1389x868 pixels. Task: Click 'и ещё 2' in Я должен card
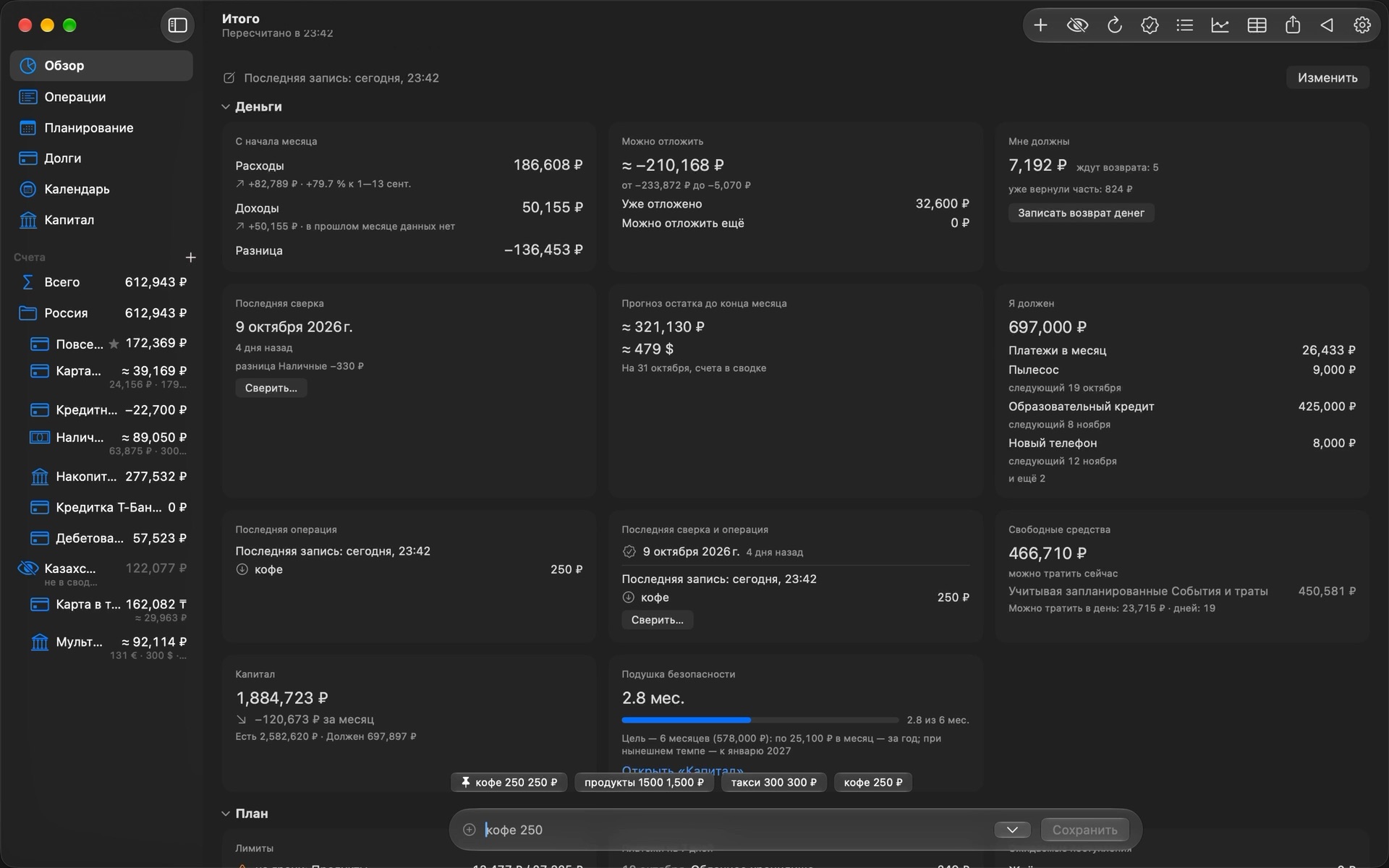[x=1027, y=479]
